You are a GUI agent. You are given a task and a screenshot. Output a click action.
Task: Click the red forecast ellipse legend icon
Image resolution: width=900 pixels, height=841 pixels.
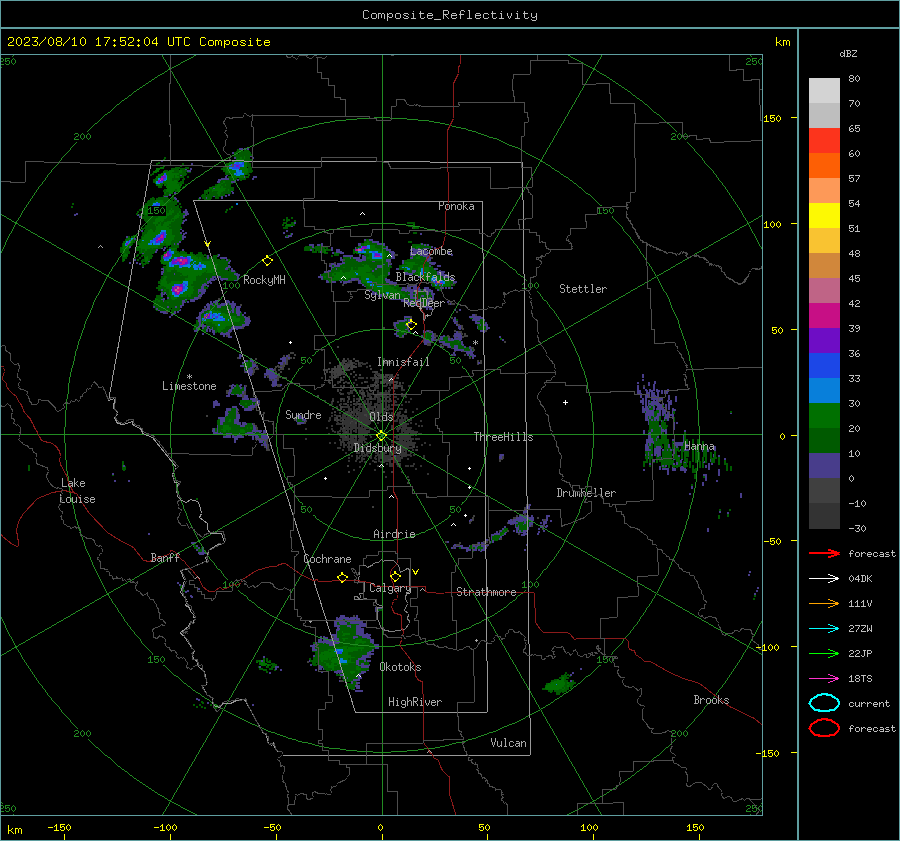click(824, 728)
